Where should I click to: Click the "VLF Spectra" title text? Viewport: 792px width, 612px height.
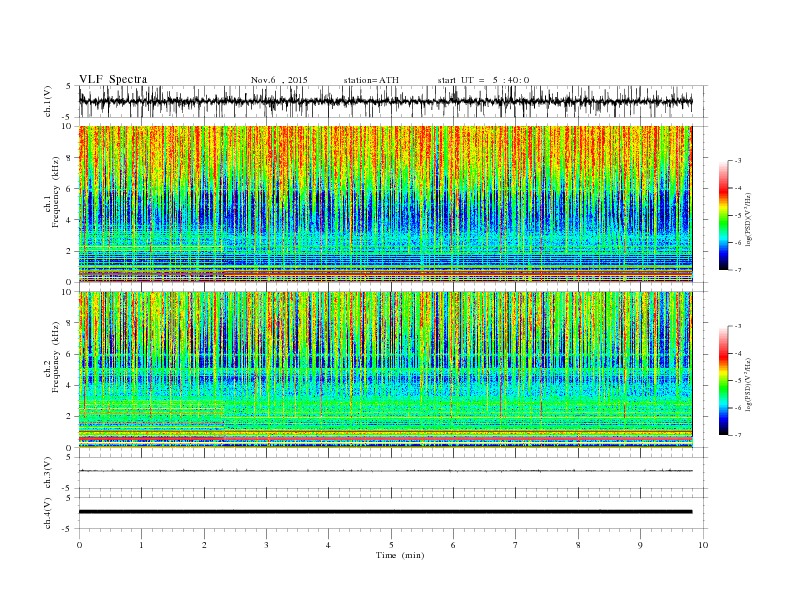[x=113, y=79]
